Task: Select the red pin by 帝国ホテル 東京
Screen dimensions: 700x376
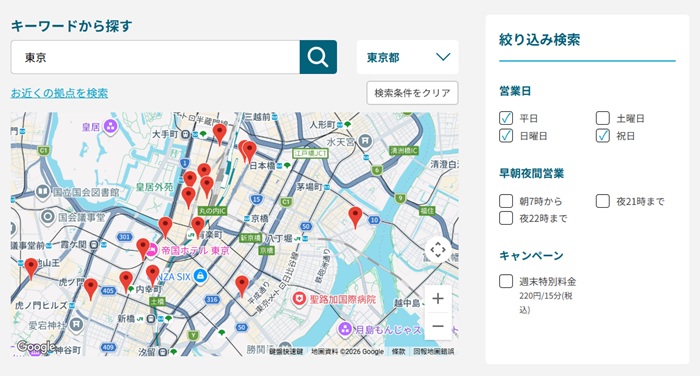Action: click(x=143, y=249)
